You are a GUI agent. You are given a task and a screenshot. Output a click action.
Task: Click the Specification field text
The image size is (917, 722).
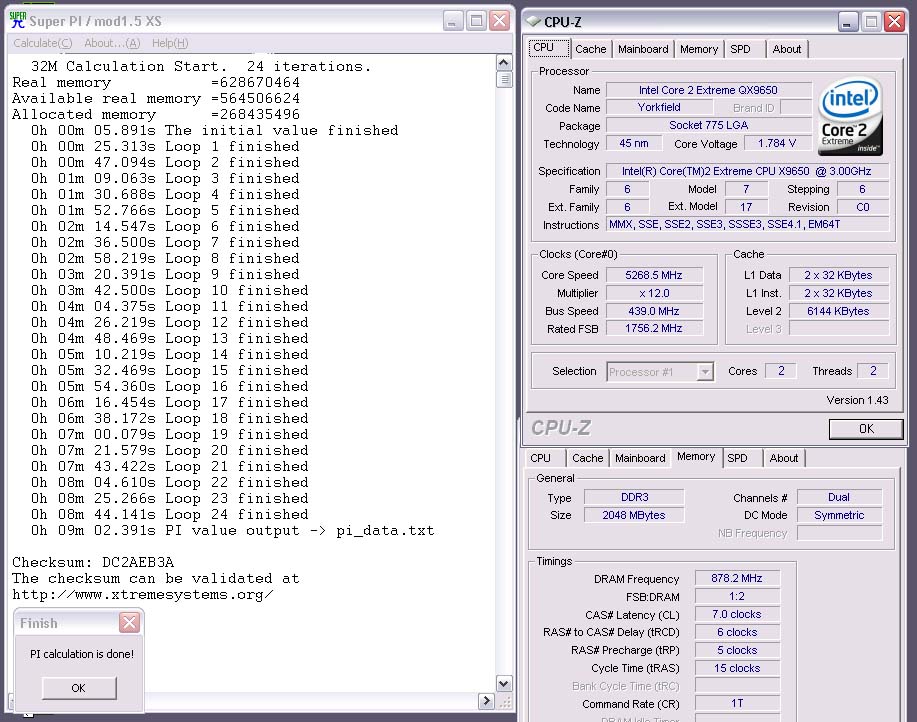tap(746, 171)
